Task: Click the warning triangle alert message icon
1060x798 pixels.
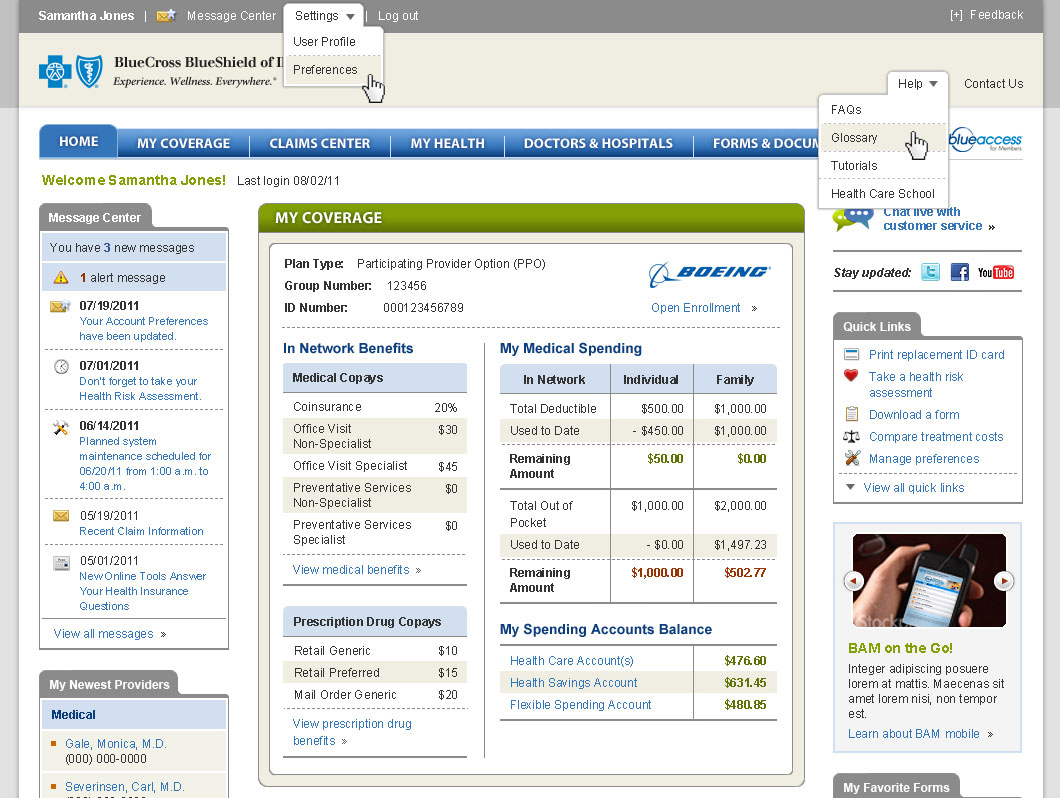Action: pyautogui.click(x=61, y=278)
